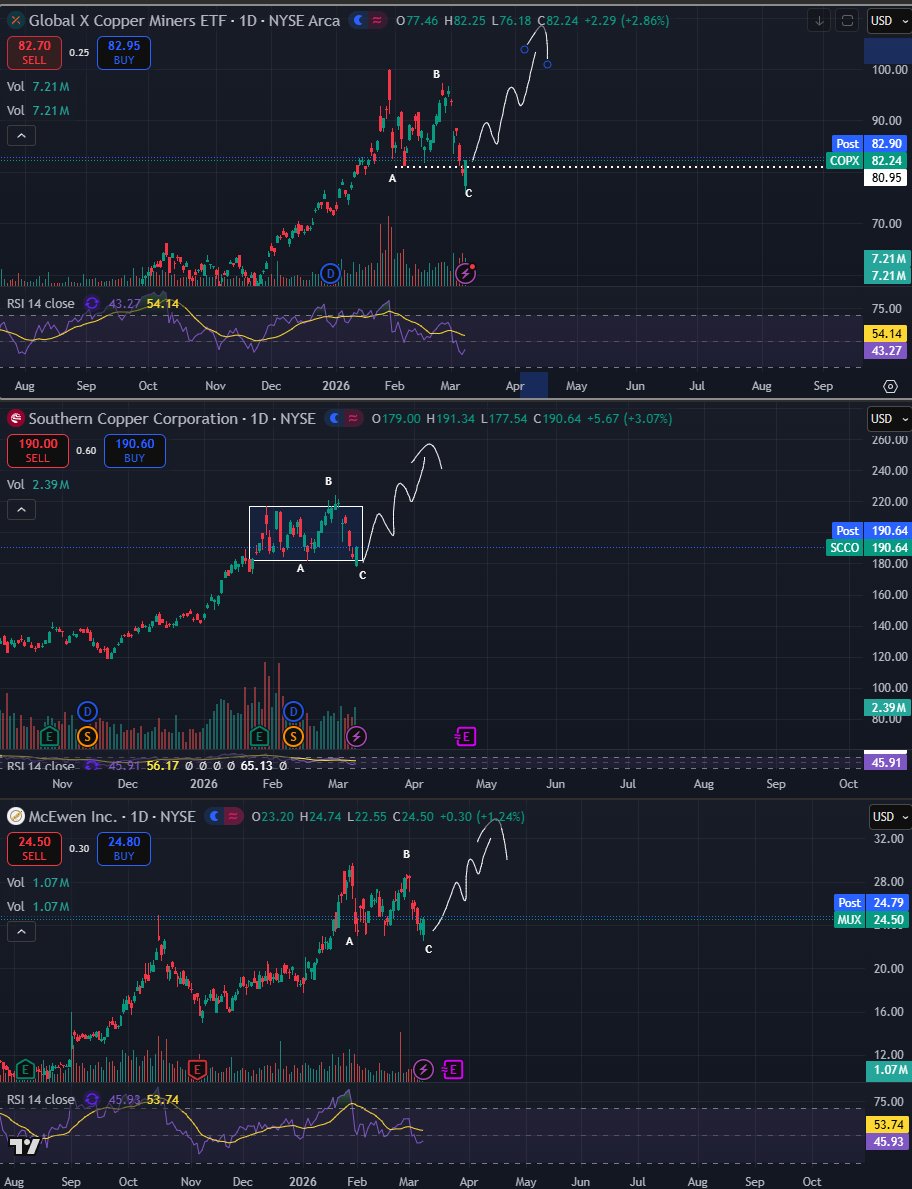Viewport: 912px width, 1189px height.
Task: Click the February dividend D marker on SCCO chart
Action: point(293,711)
